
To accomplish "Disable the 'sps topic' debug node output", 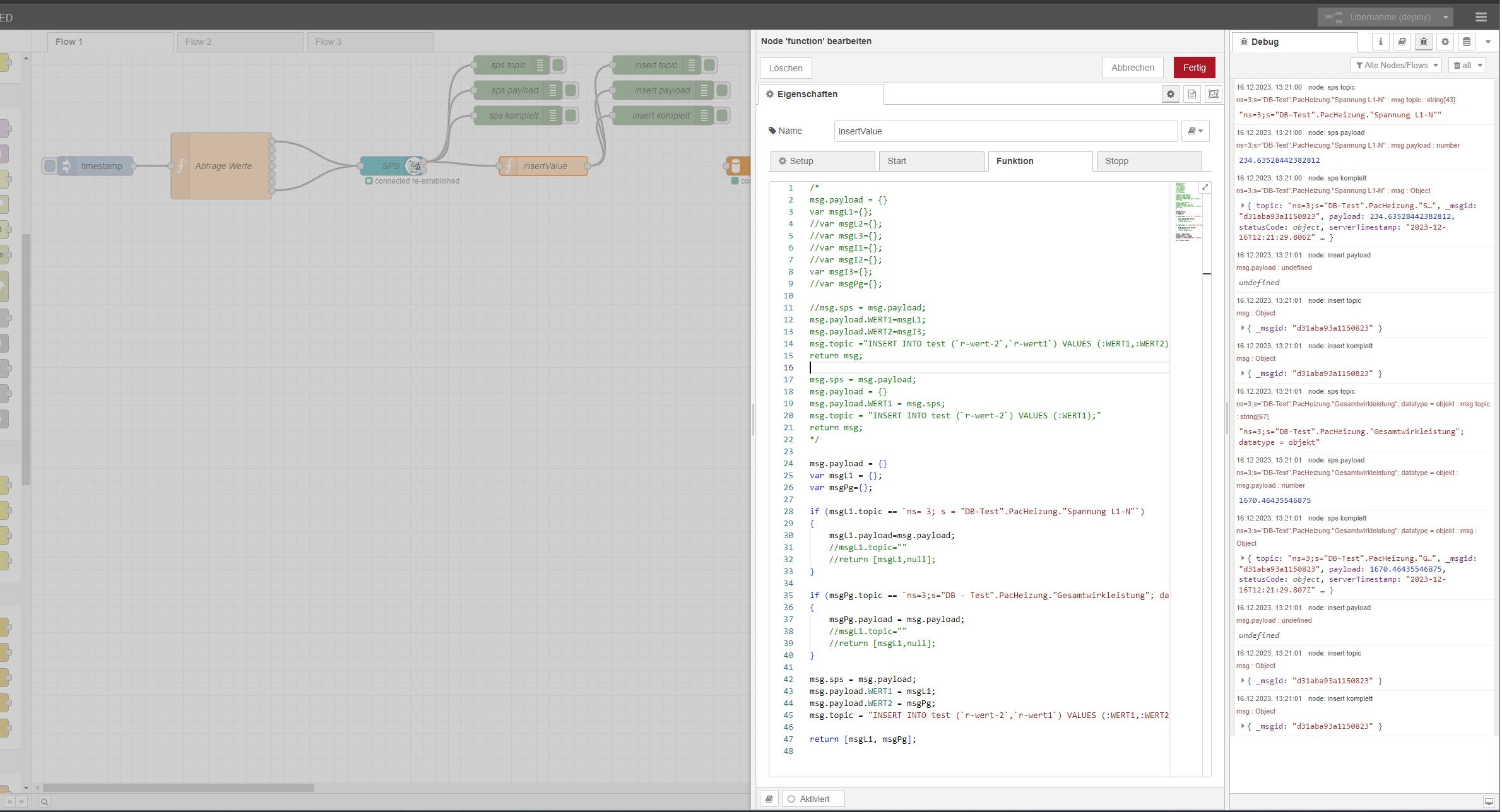I will pos(559,64).
